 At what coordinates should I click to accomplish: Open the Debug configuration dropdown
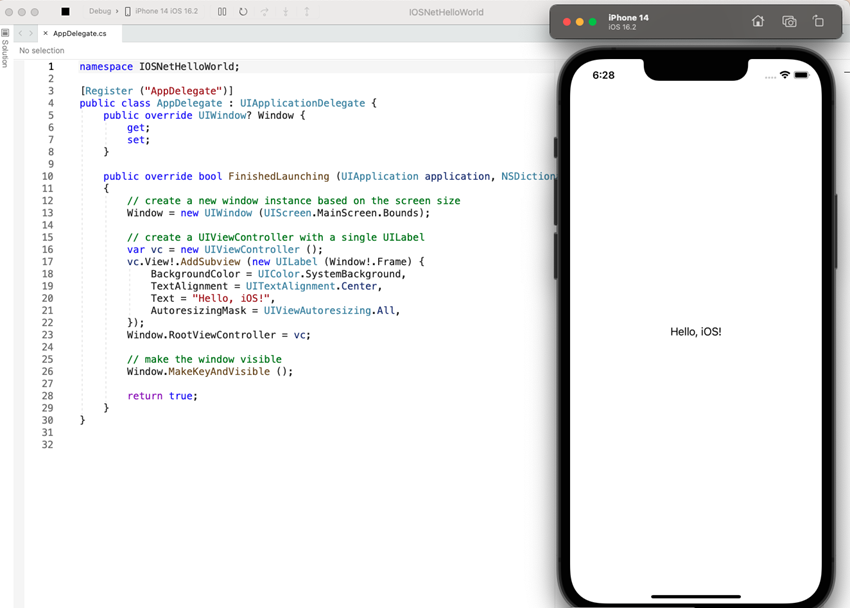coord(100,11)
